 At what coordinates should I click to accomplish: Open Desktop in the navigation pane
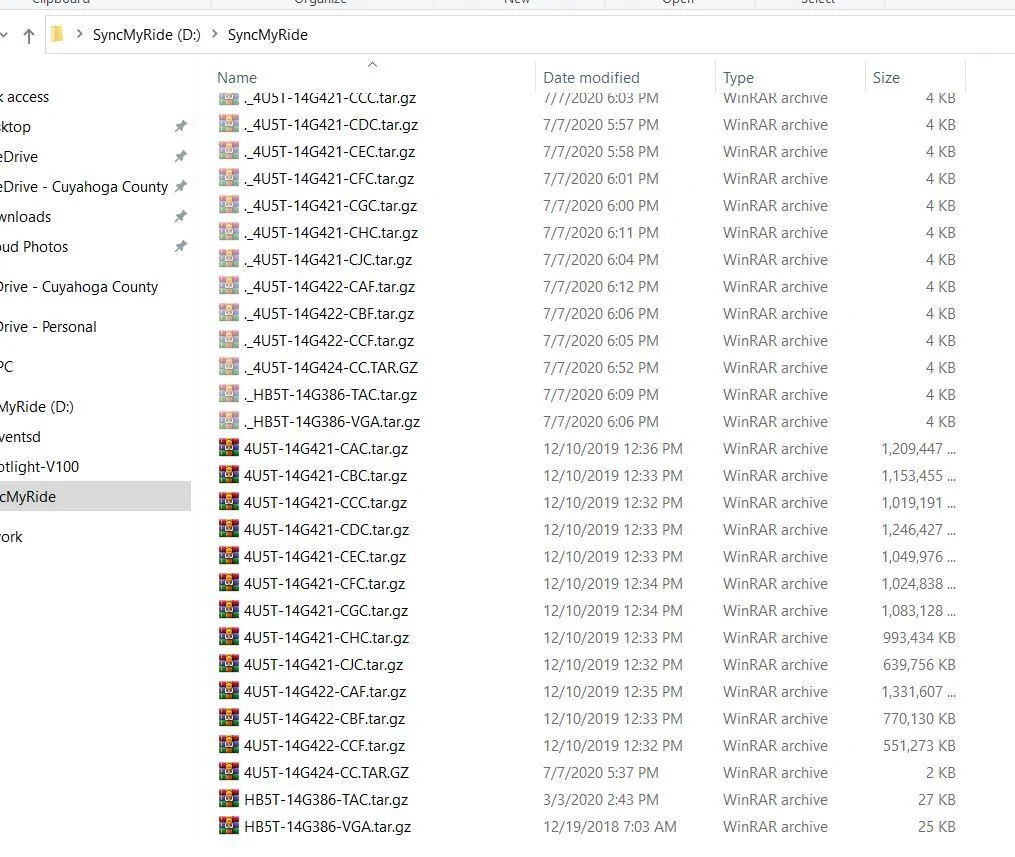pos(16,127)
